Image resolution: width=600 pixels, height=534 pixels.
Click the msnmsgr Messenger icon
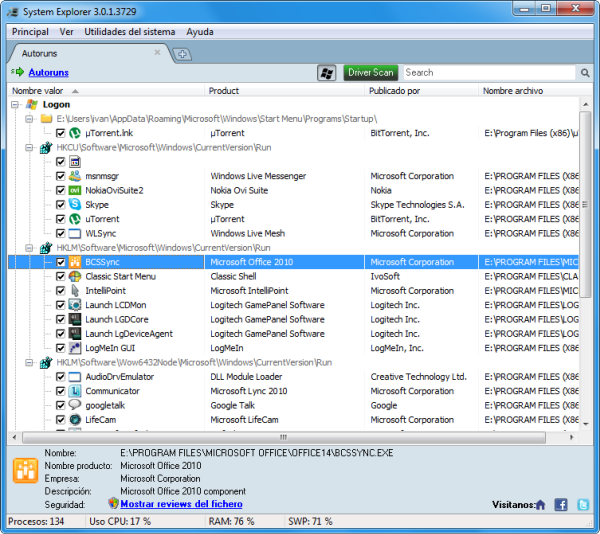tap(75, 176)
